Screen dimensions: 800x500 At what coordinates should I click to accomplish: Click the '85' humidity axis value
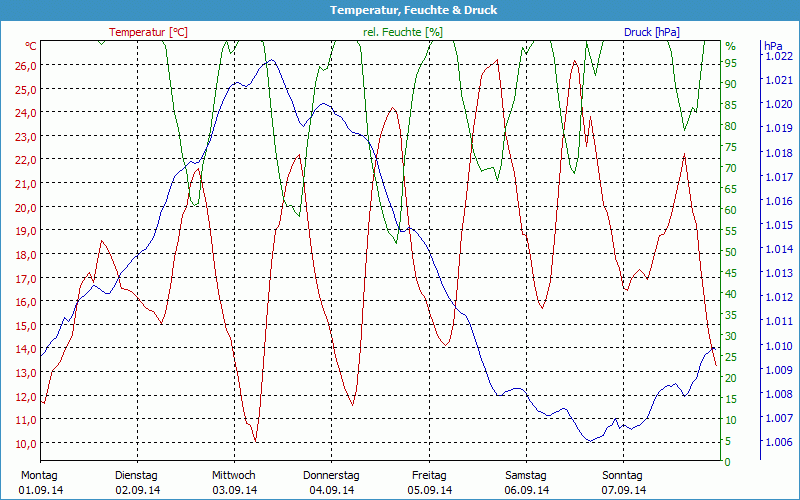731,105
